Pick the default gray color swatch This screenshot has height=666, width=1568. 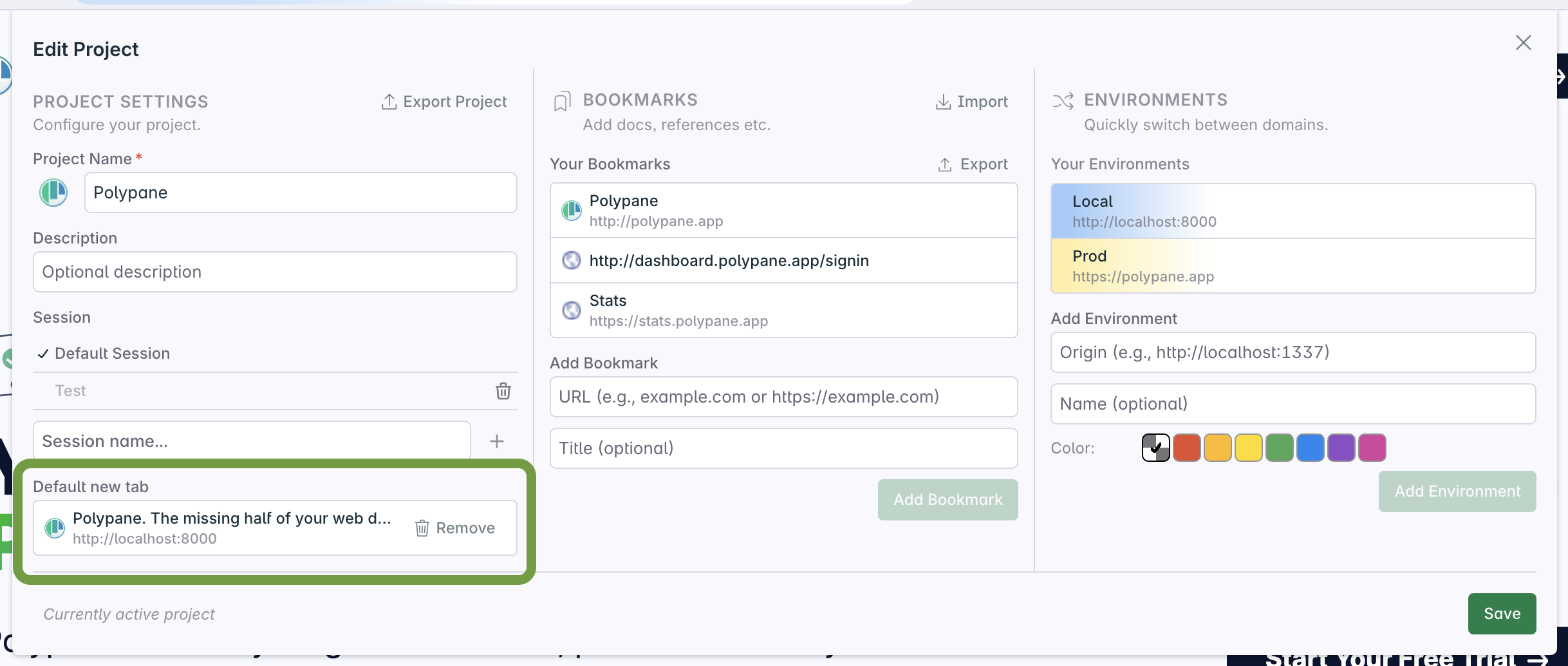1156,448
